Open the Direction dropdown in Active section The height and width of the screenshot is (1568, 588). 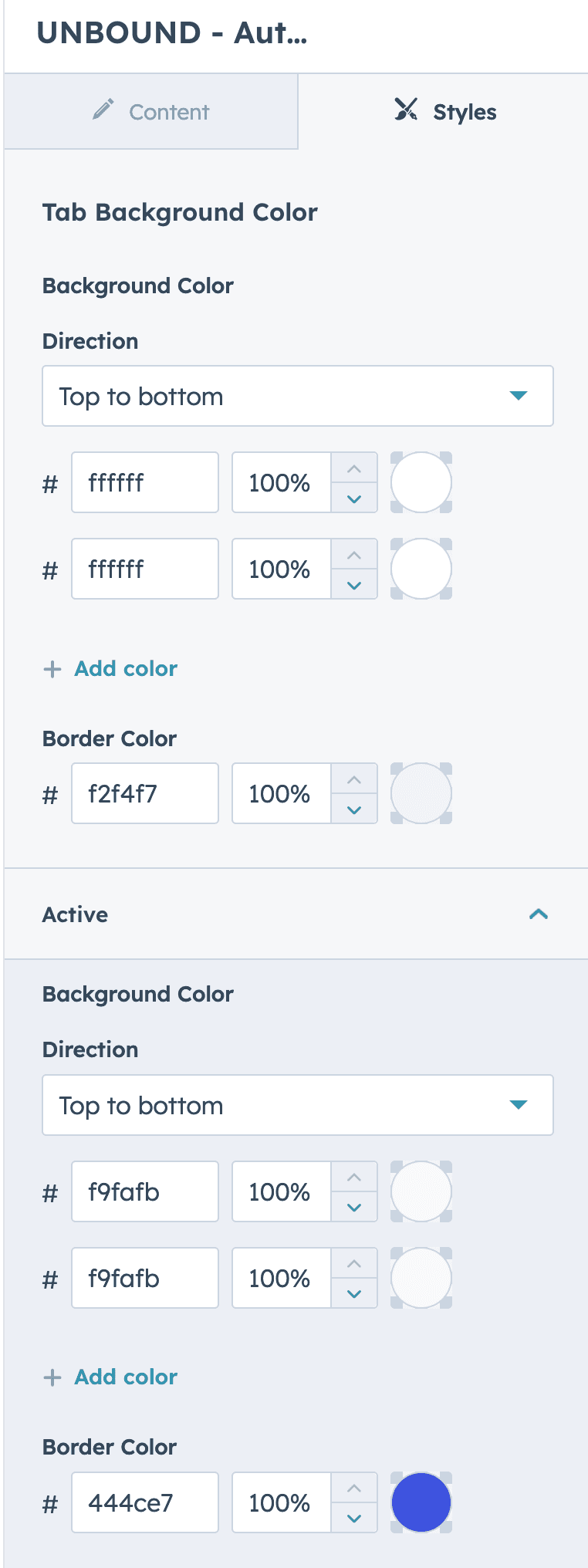(298, 1105)
